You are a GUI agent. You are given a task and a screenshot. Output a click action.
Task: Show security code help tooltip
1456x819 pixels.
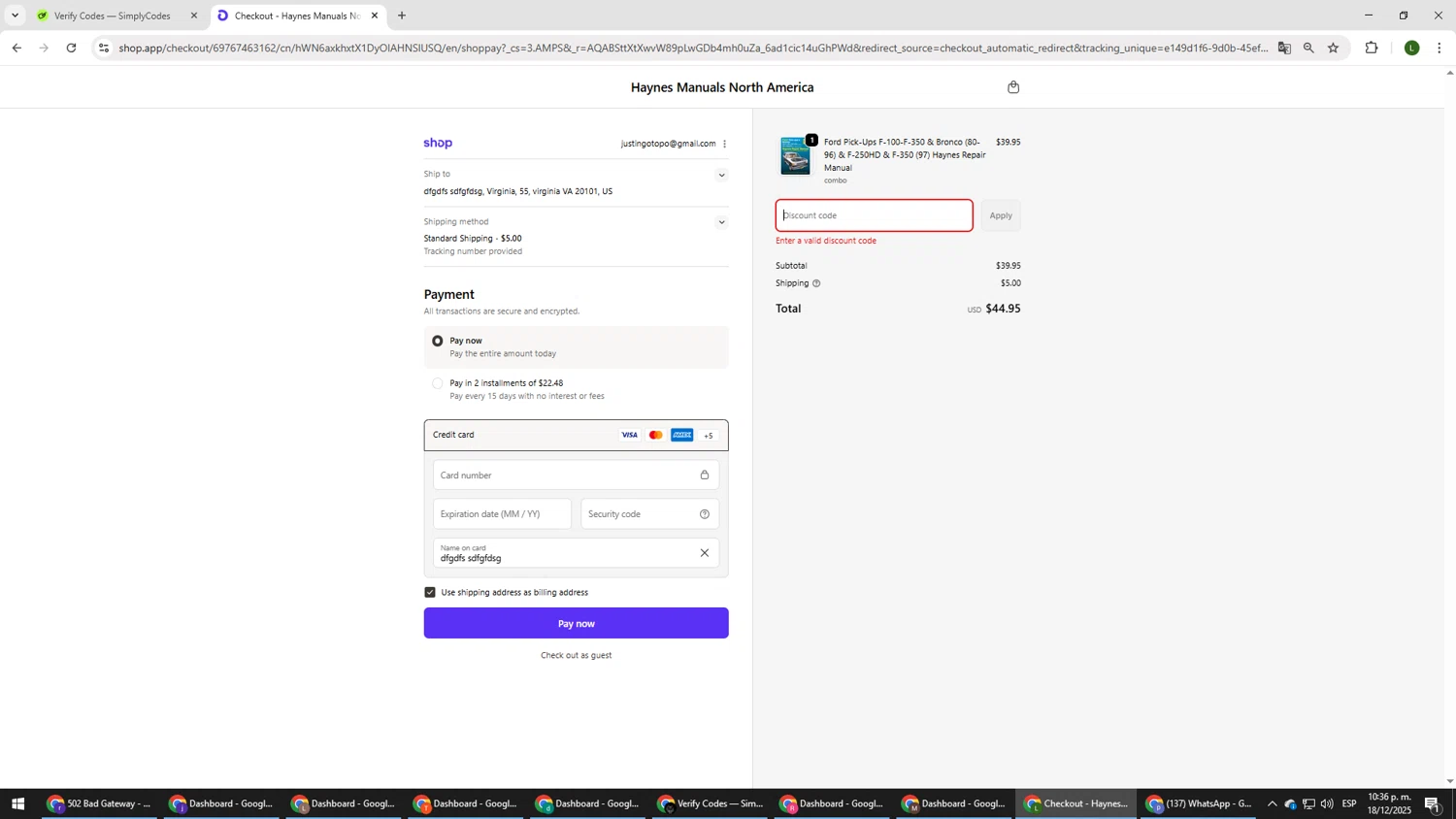705,514
